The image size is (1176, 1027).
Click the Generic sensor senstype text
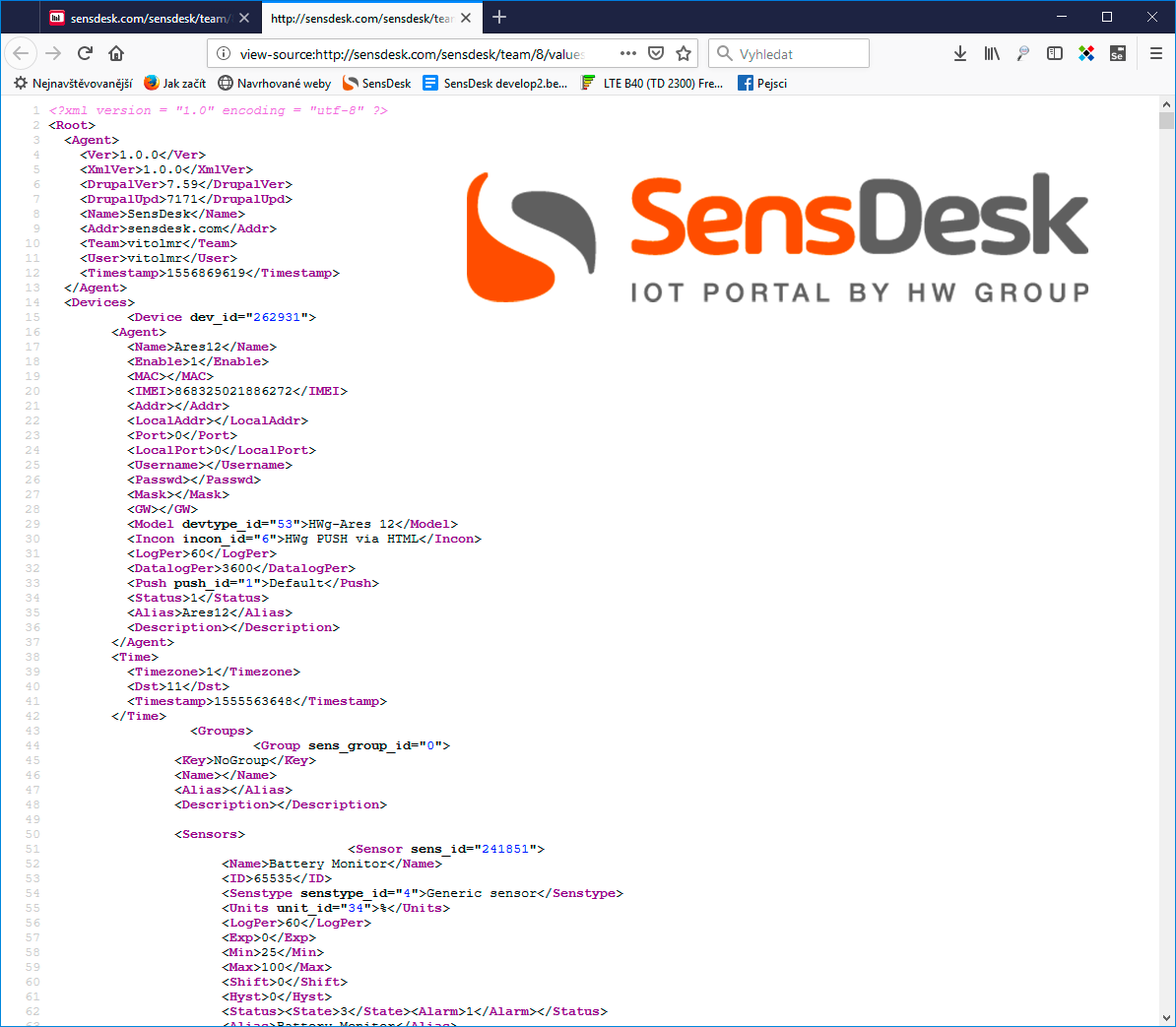pyautogui.click(x=482, y=893)
